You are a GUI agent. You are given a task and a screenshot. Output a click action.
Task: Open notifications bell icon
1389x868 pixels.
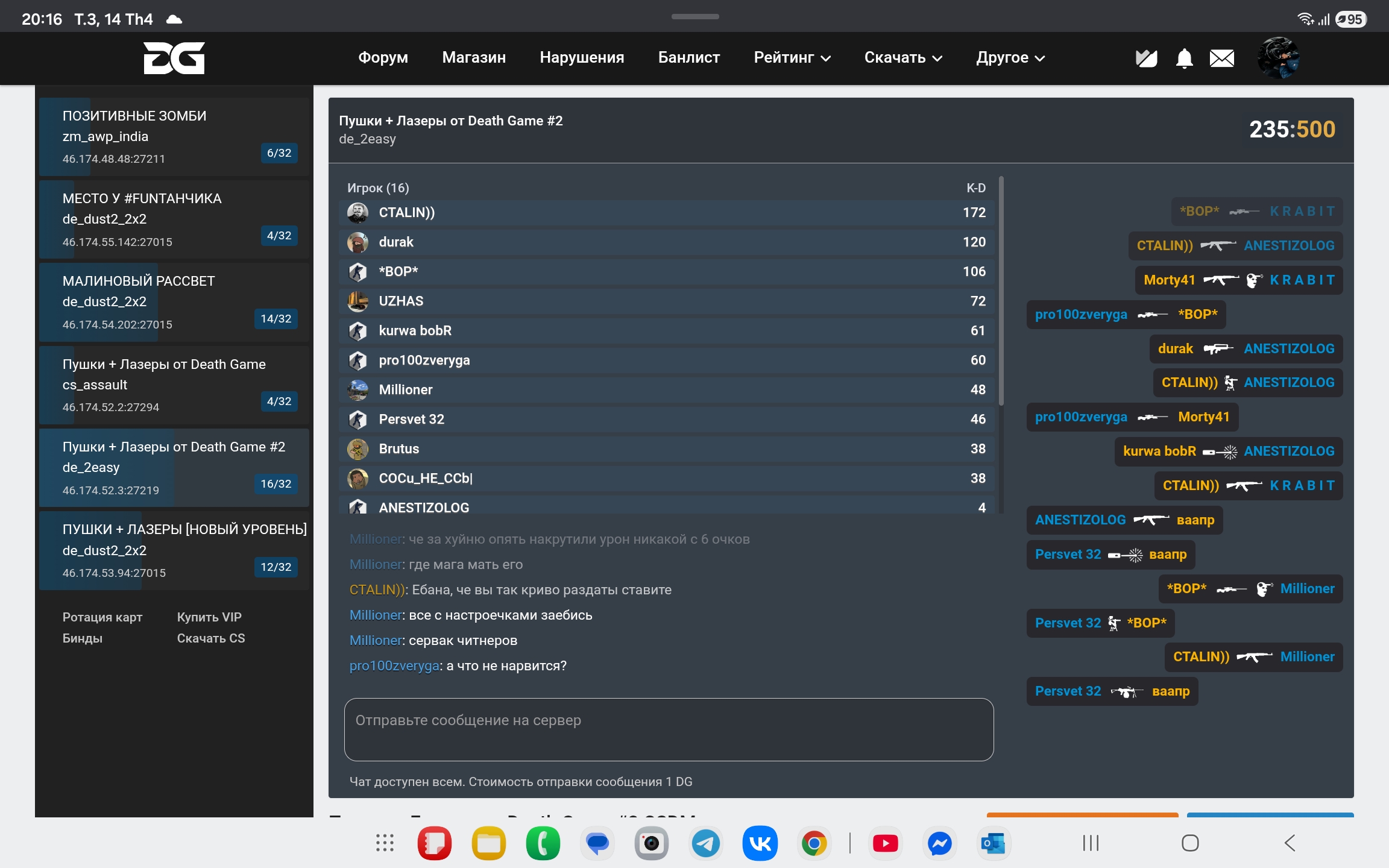click(1184, 58)
